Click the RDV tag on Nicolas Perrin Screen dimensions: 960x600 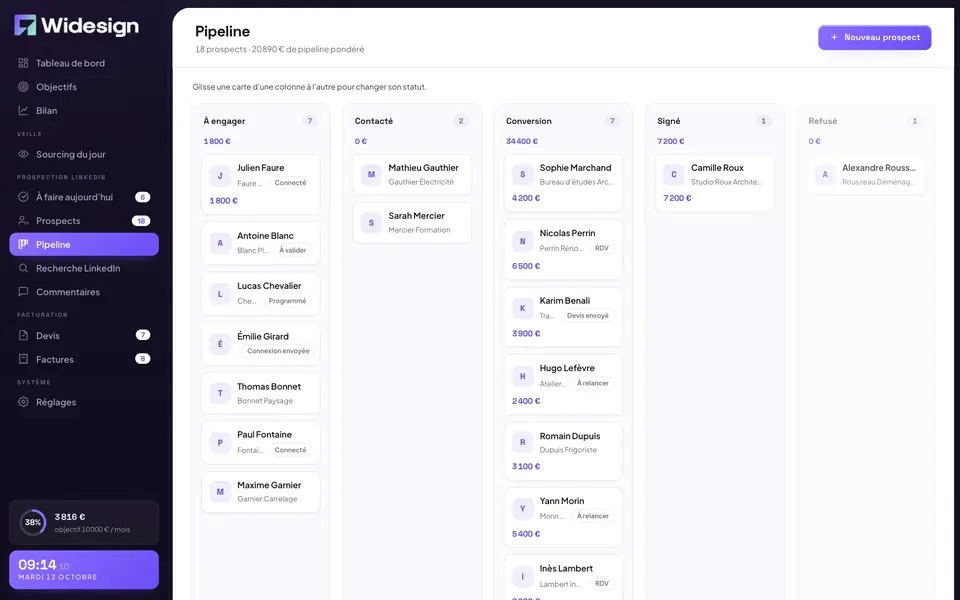tap(602, 248)
